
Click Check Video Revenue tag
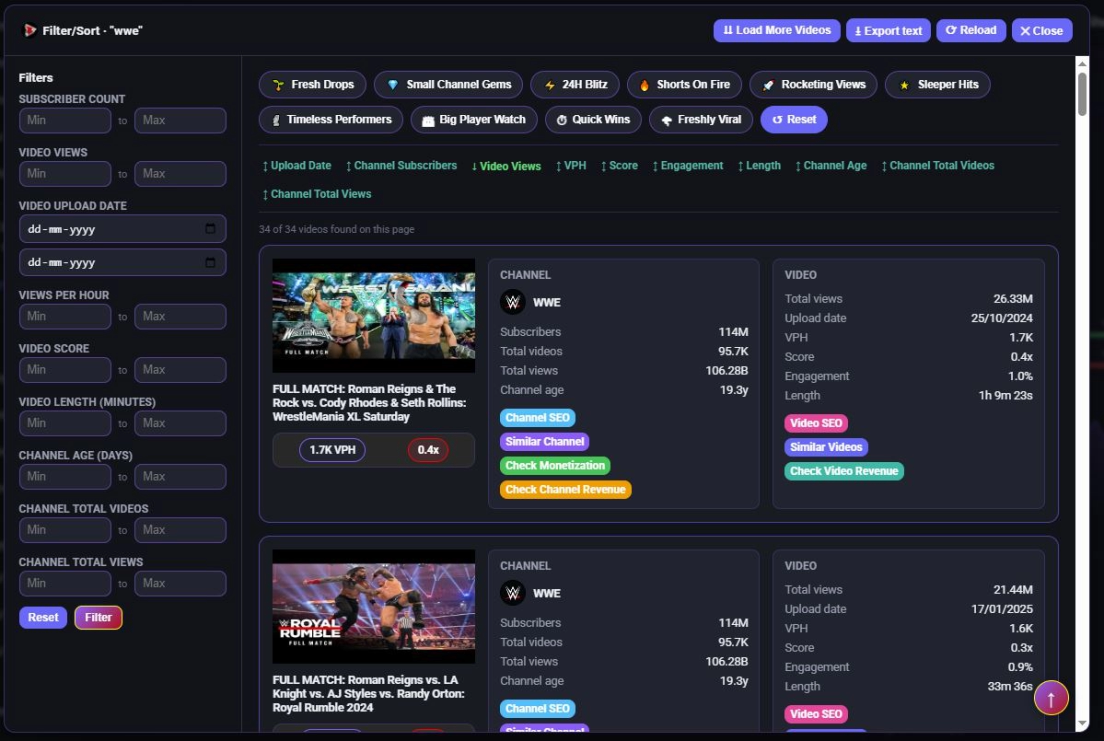coord(843,471)
